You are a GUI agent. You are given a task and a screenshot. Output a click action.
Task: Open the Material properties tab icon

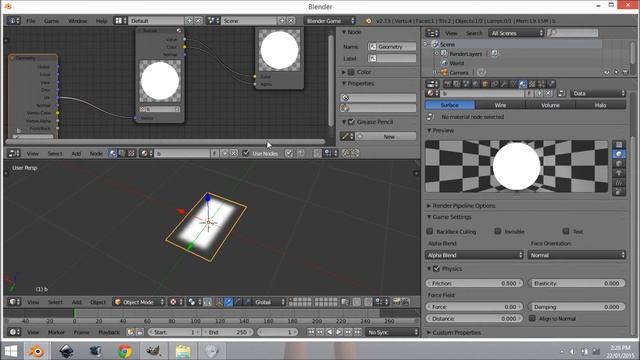[x=523, y=84]
